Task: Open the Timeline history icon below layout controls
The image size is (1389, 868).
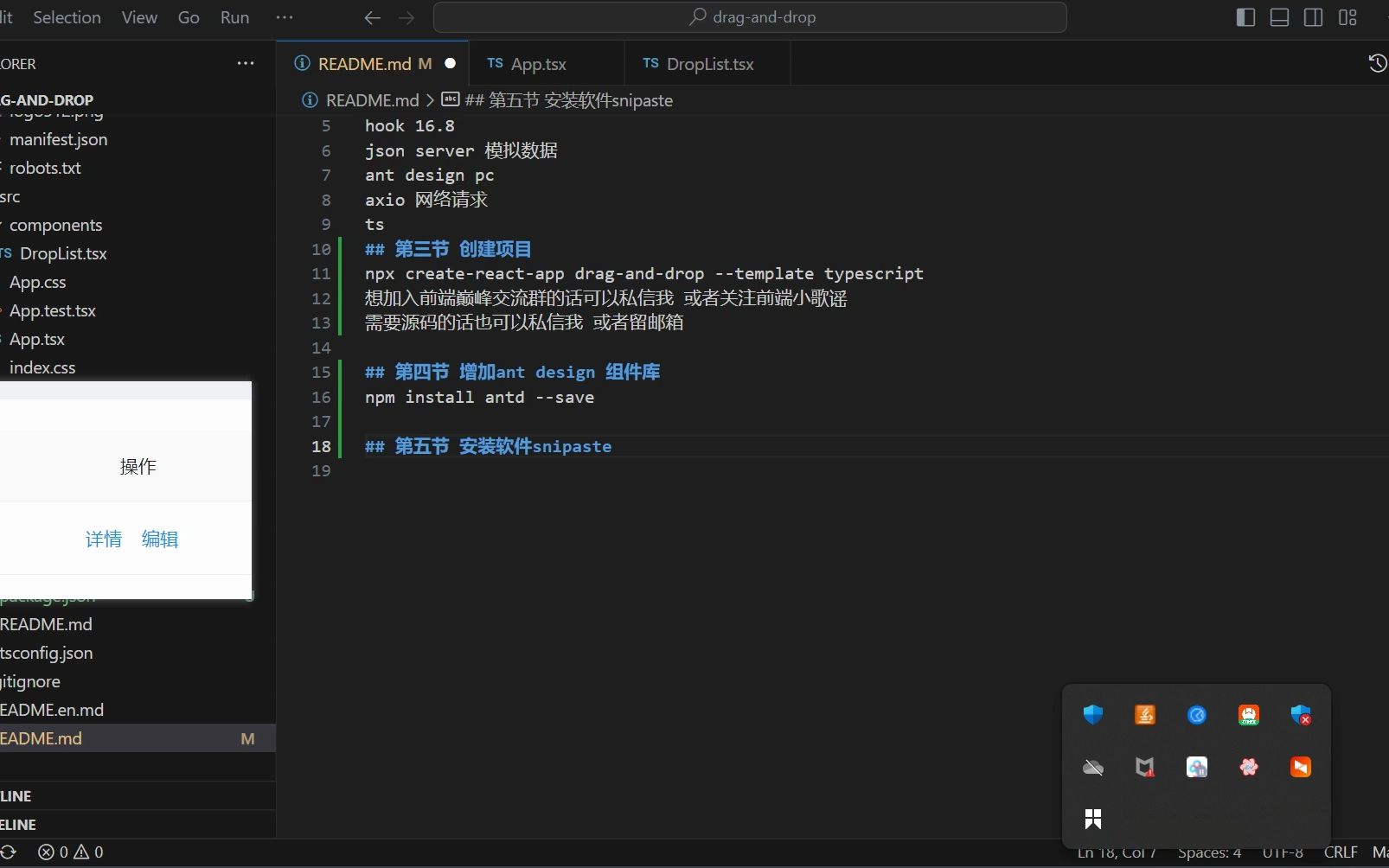Action: tap(1377, 63)
